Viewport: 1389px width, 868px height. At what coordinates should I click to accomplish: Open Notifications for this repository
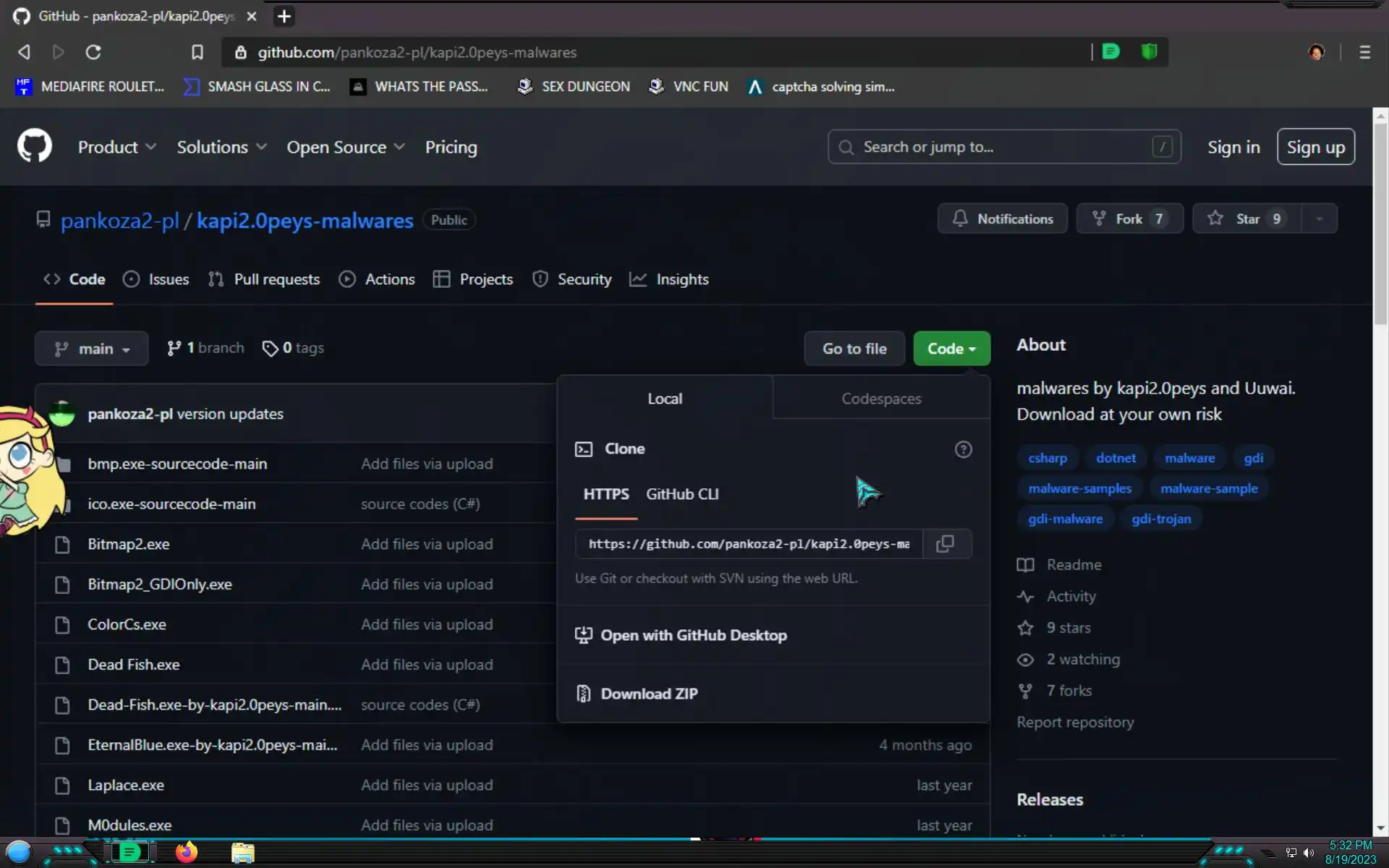click(1002, 218)
